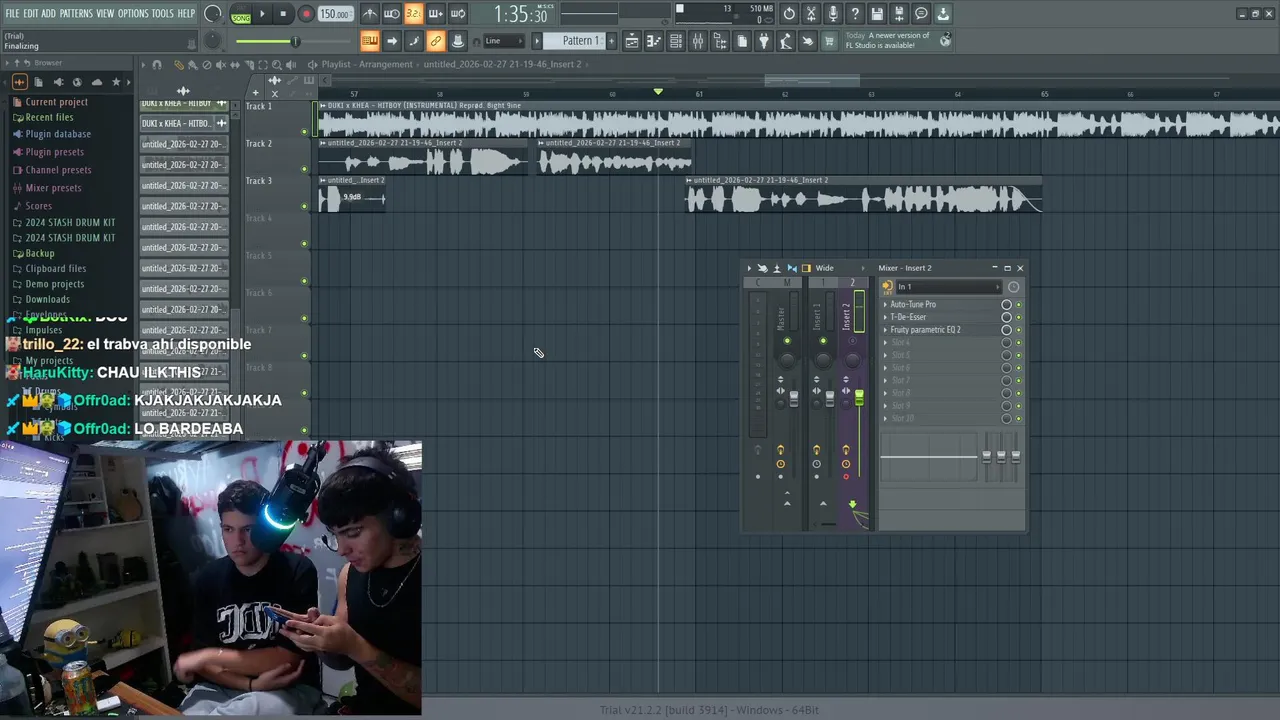The height and width of the screenshot is (720, 1280).
Task: Open the TOOLS menu
Action: pyautogui.click(x=162, y=13)
